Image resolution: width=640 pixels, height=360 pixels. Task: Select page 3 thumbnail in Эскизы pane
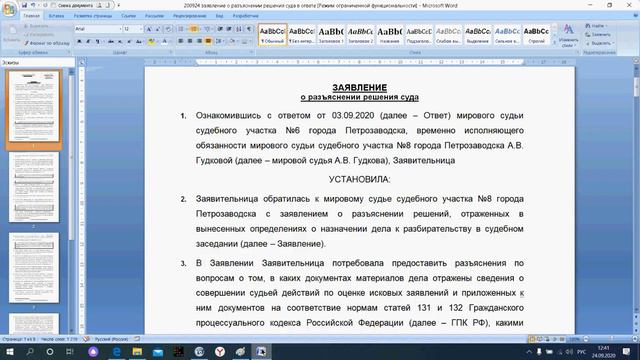point(34,268)
